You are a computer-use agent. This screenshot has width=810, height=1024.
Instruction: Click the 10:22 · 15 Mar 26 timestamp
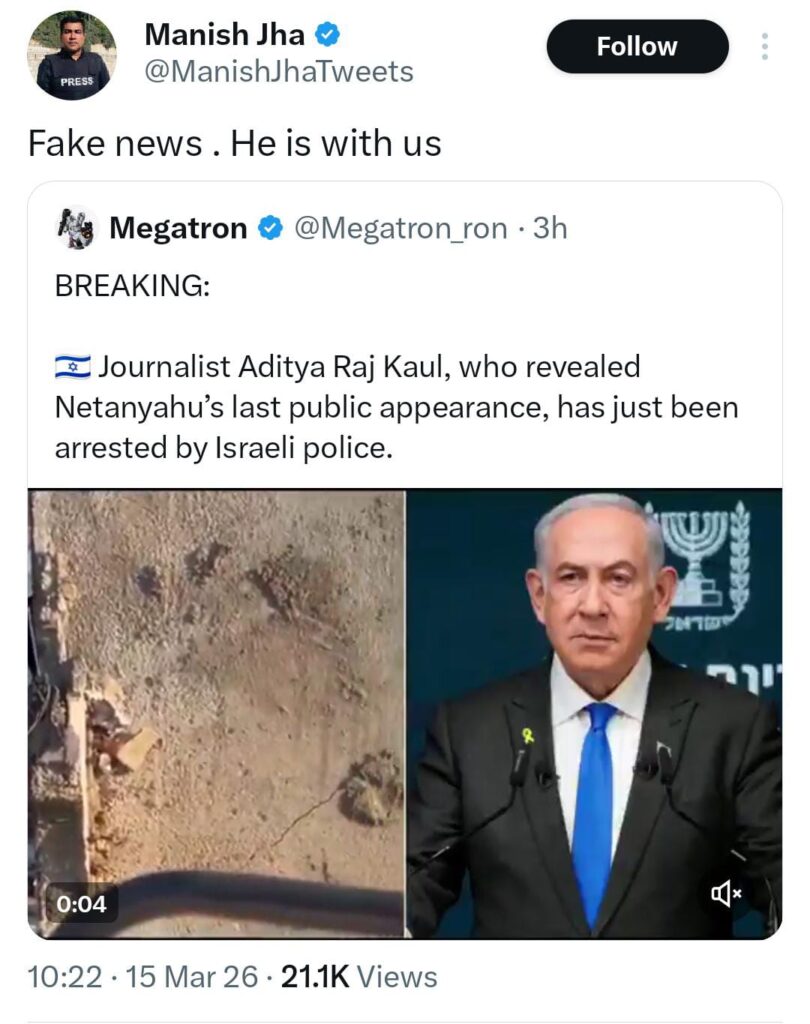144,977
